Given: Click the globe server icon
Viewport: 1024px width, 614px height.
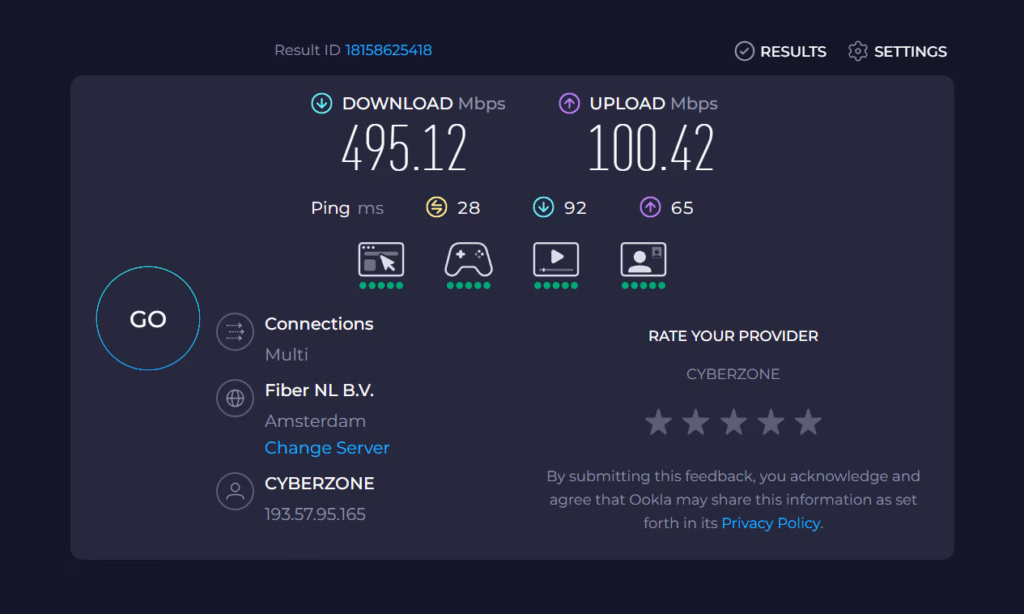Looking at the screenshot, I should coord(235,398).
